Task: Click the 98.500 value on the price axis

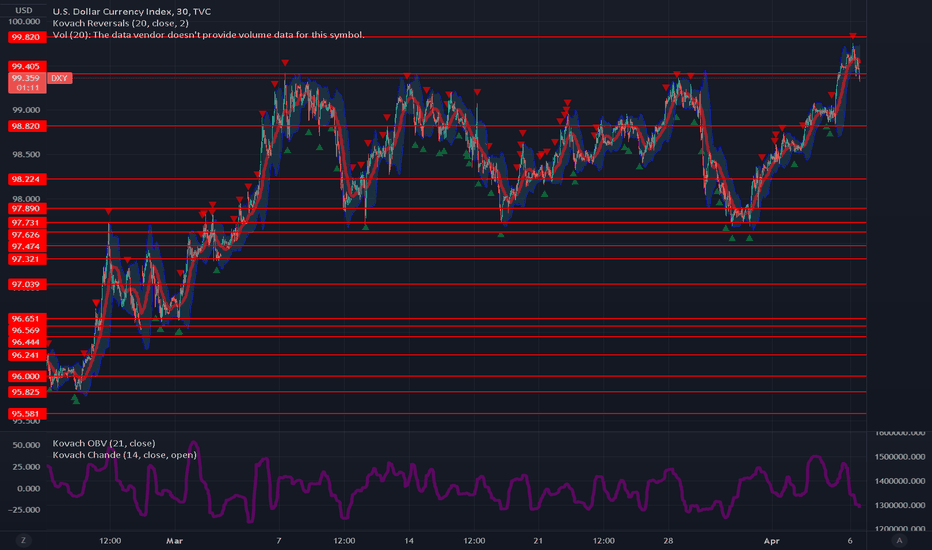Action: pos(26,155)
